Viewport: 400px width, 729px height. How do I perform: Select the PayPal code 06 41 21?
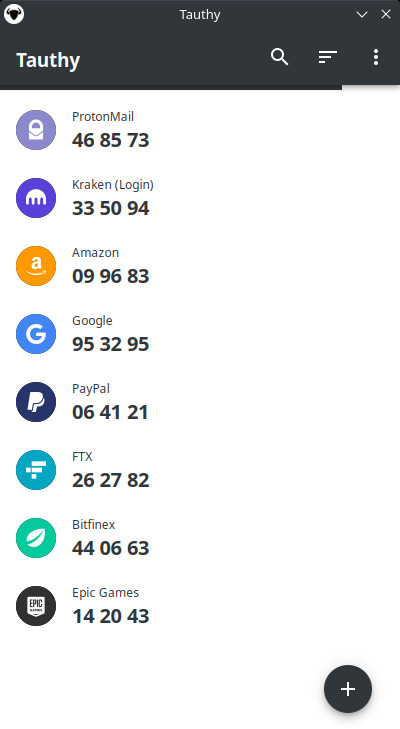(x=110, y=412)
